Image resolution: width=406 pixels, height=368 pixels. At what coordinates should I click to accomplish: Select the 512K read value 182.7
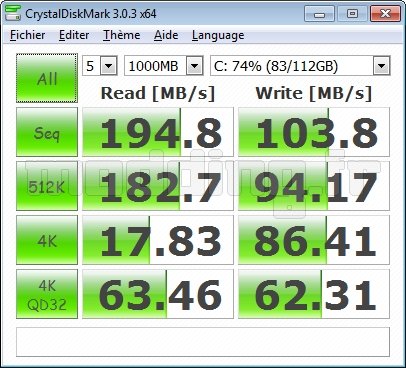[158, 186]
